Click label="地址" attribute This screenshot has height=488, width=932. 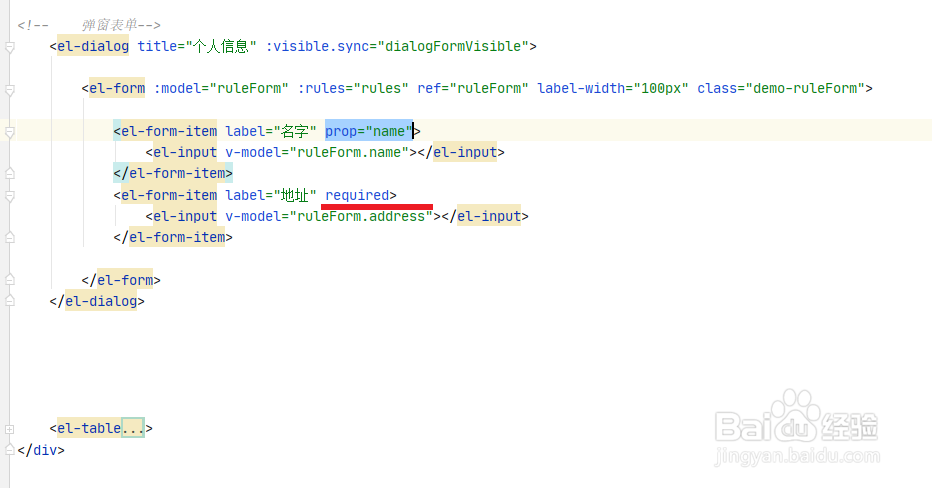coord(270,196)
